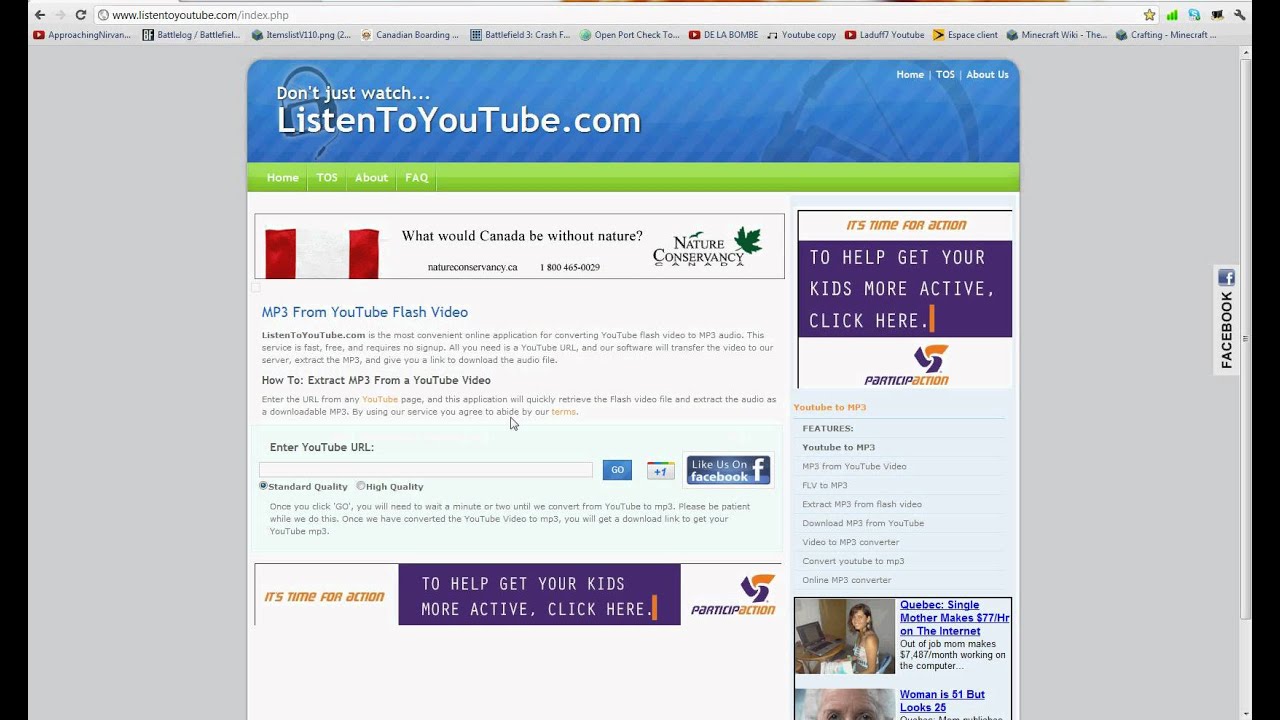Viewport: 1280px width, 720px height.
Task: Open the ApproachingNirvana bookmark
Action: 82,35
